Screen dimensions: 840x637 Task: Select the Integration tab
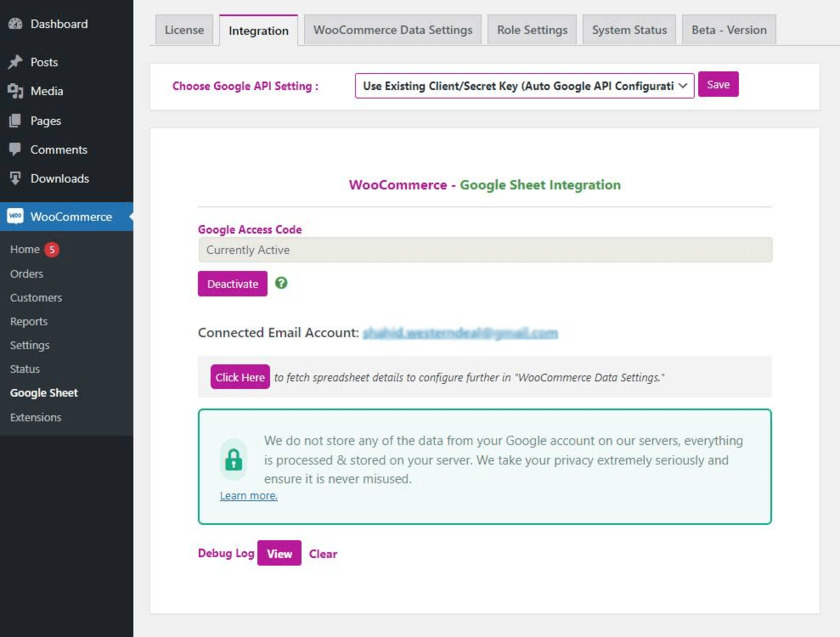click(x=258, y=31)
